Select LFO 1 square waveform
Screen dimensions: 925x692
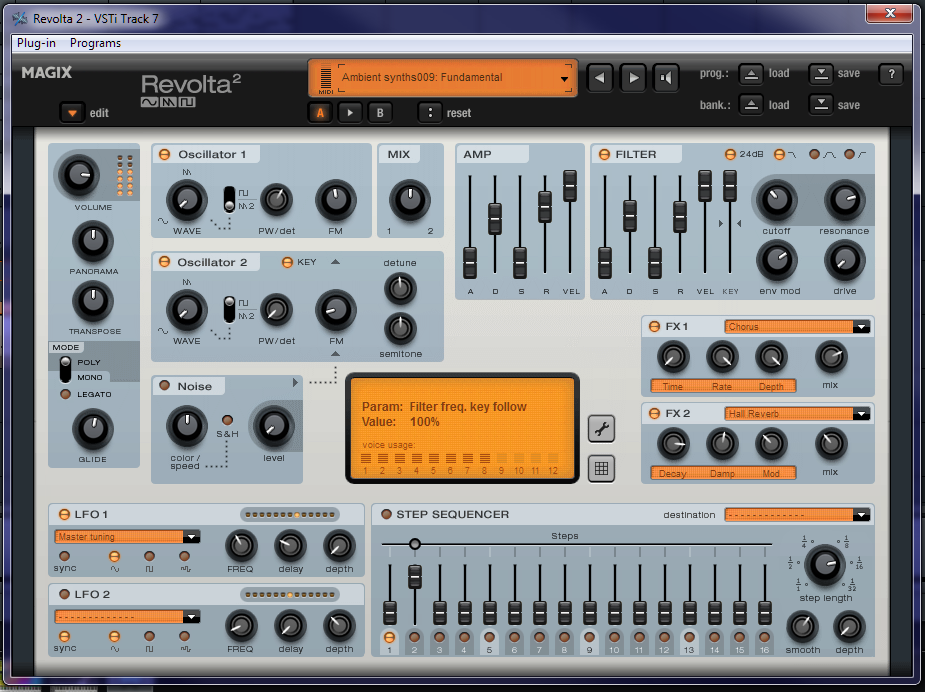[x=149, y=556]
